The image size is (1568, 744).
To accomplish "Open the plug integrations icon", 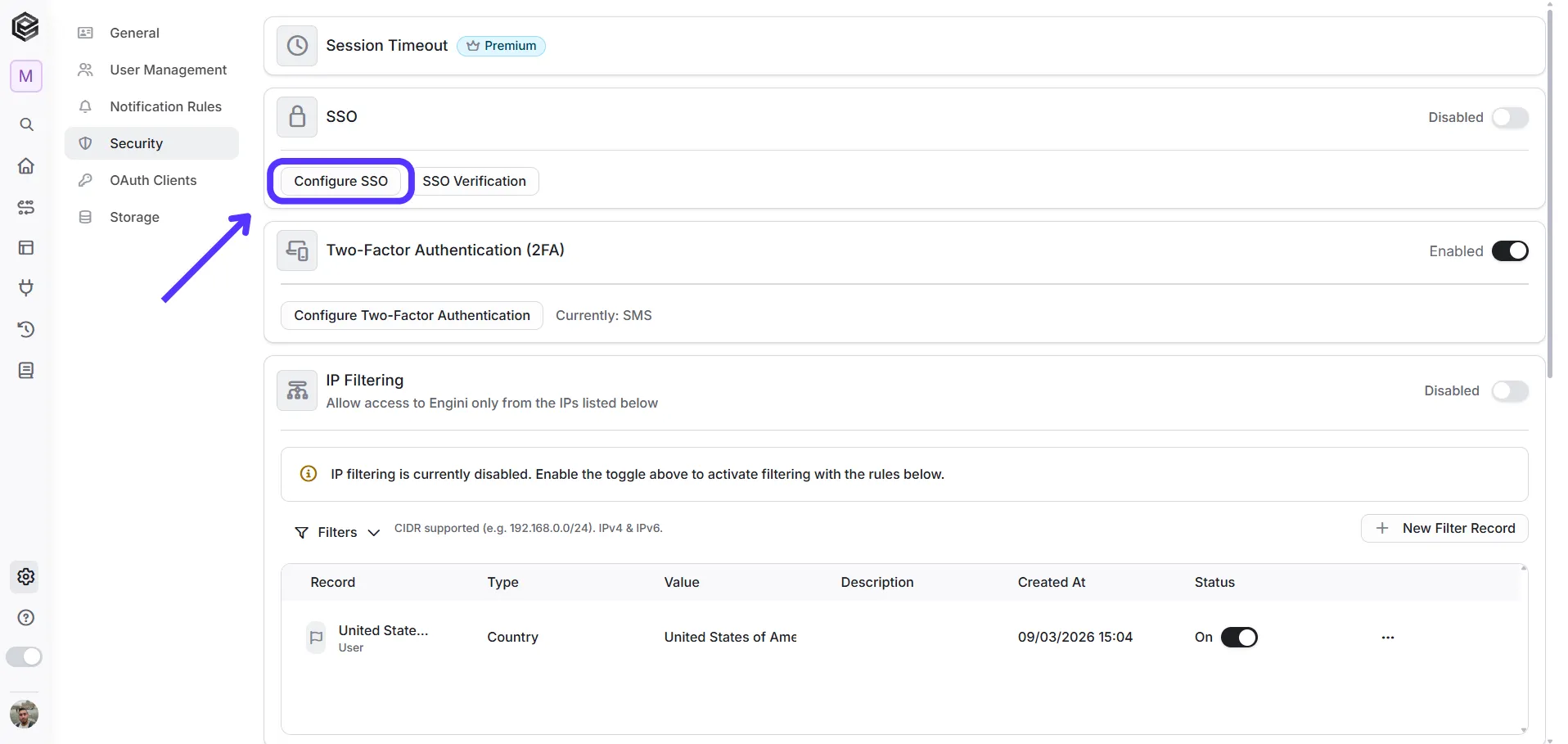I will click(26, 288).
